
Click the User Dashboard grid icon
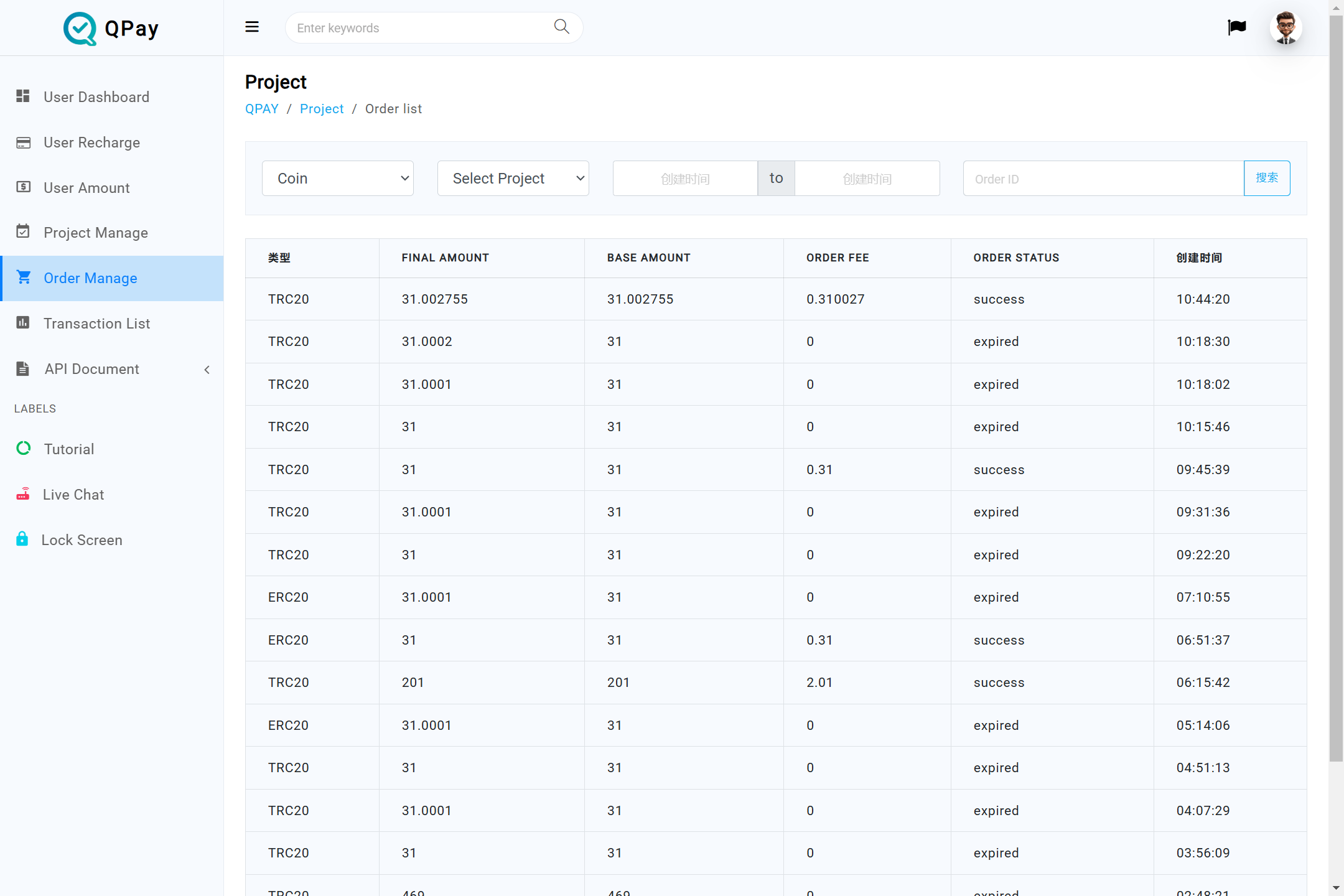click(23, 96)
